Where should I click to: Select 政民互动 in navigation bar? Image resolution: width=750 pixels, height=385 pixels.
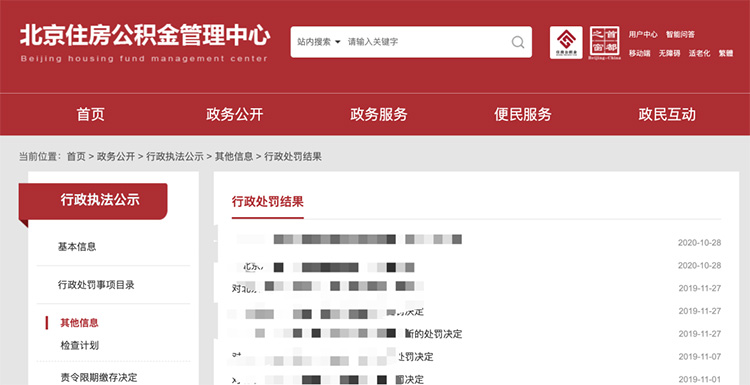pyautogui.click(x=667, y=115)
